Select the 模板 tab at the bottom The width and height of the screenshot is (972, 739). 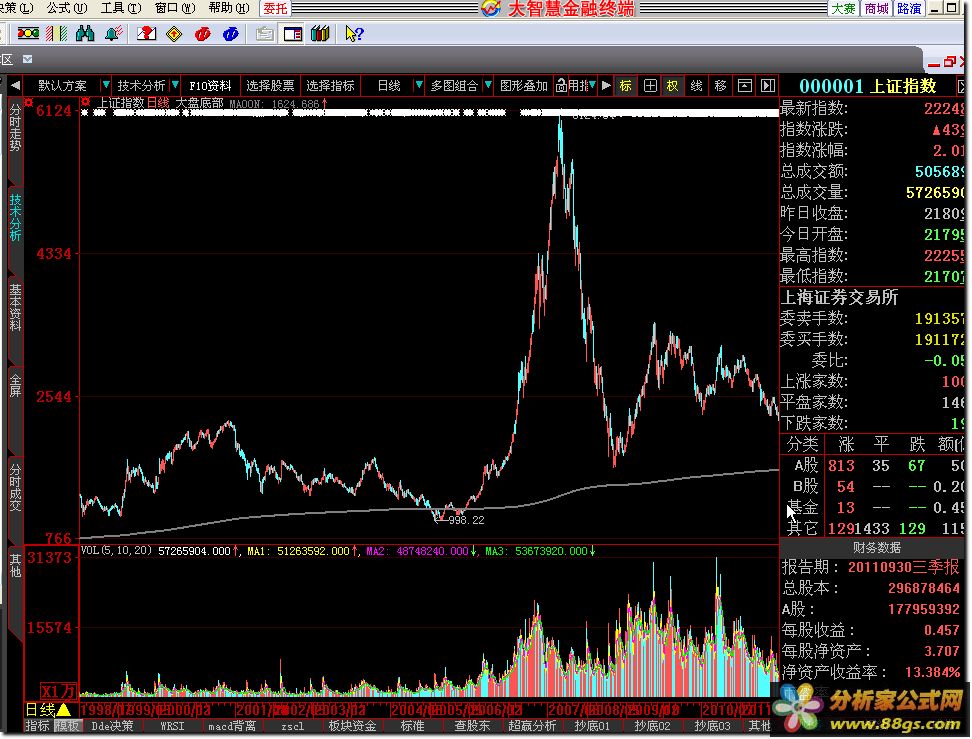pyautogui.click(x=67, y=725)
